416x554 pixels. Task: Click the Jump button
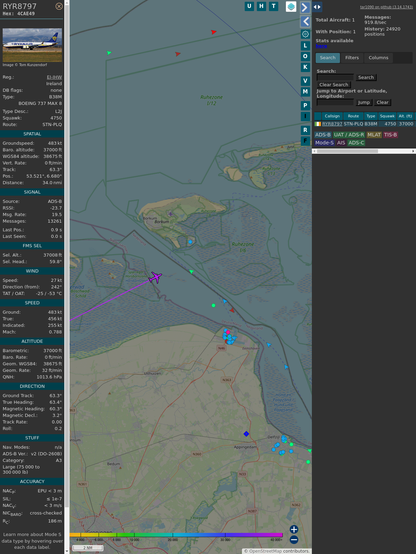363,102
